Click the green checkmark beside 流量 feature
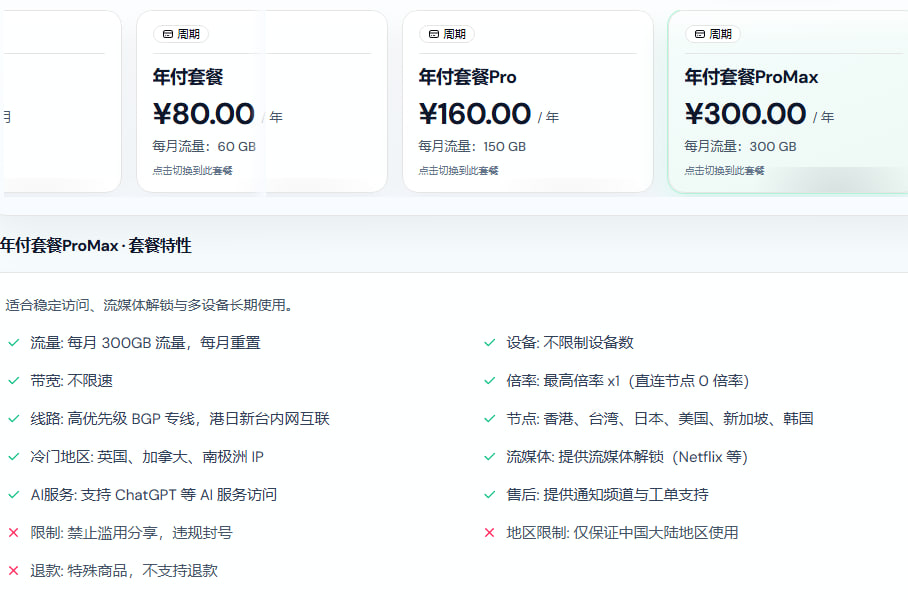The width and height of the screenshot is (908, 600). click(13, 343)
